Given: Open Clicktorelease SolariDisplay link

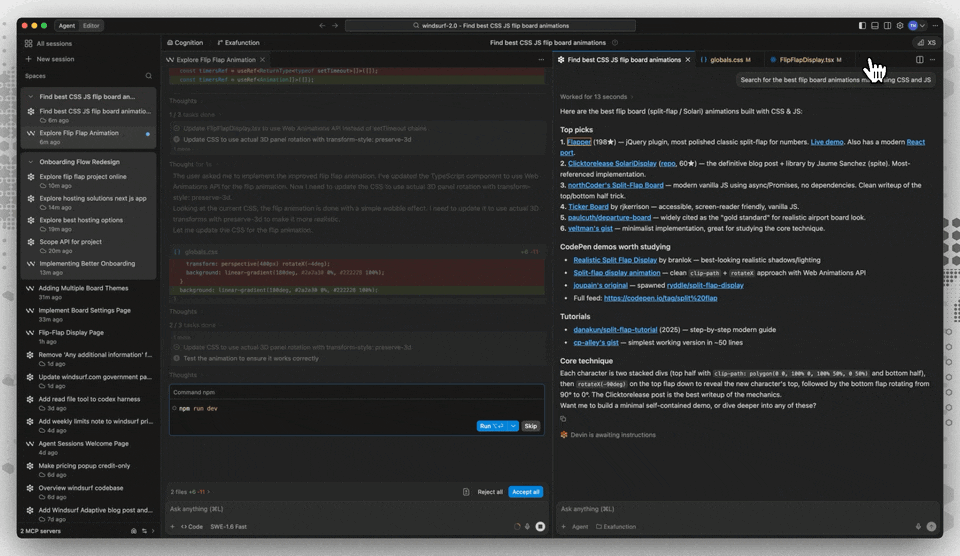Looking at the screenshot, I should click(612, 163).
